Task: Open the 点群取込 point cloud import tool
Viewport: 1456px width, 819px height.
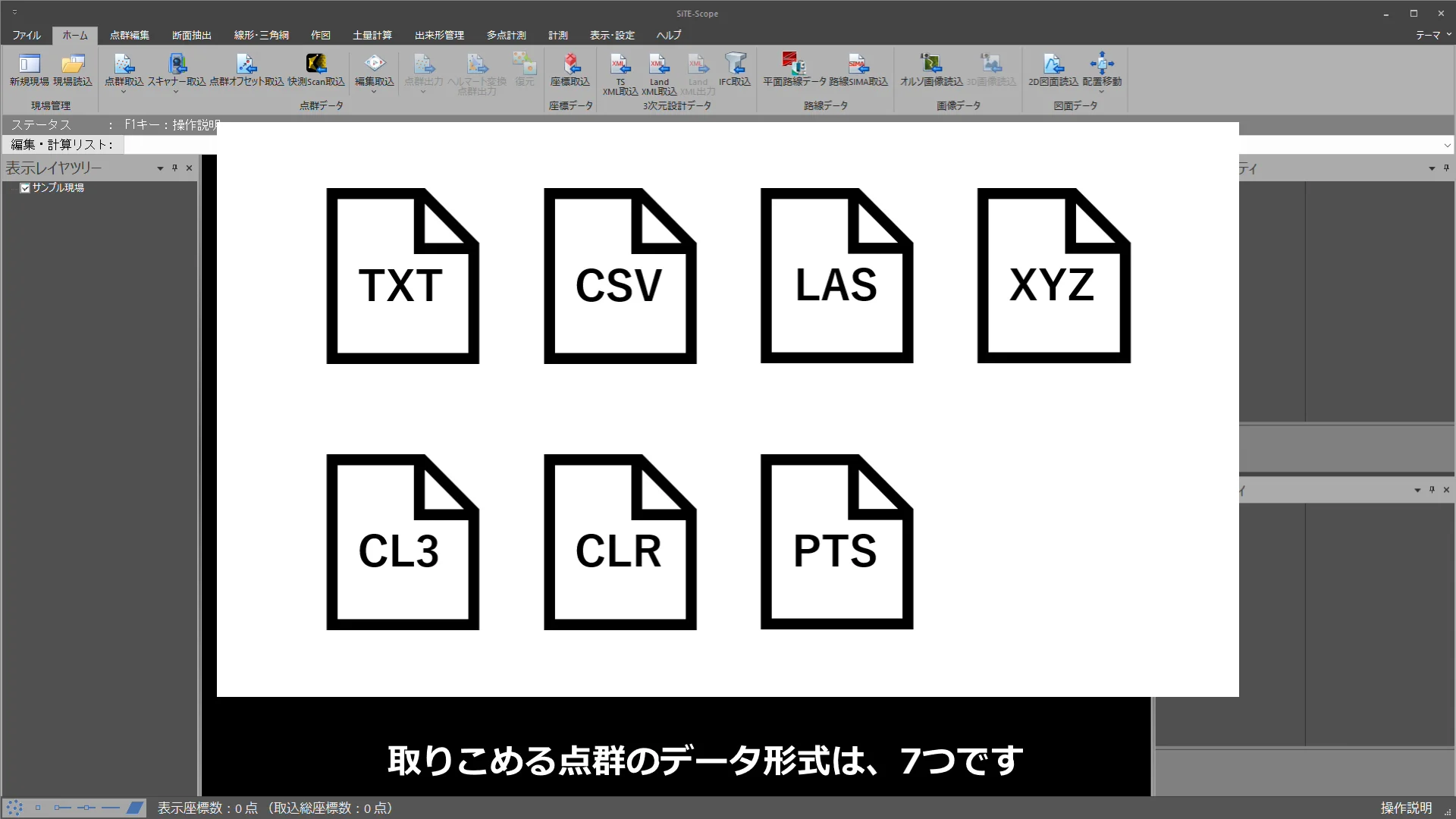Action: click(124, 68)
